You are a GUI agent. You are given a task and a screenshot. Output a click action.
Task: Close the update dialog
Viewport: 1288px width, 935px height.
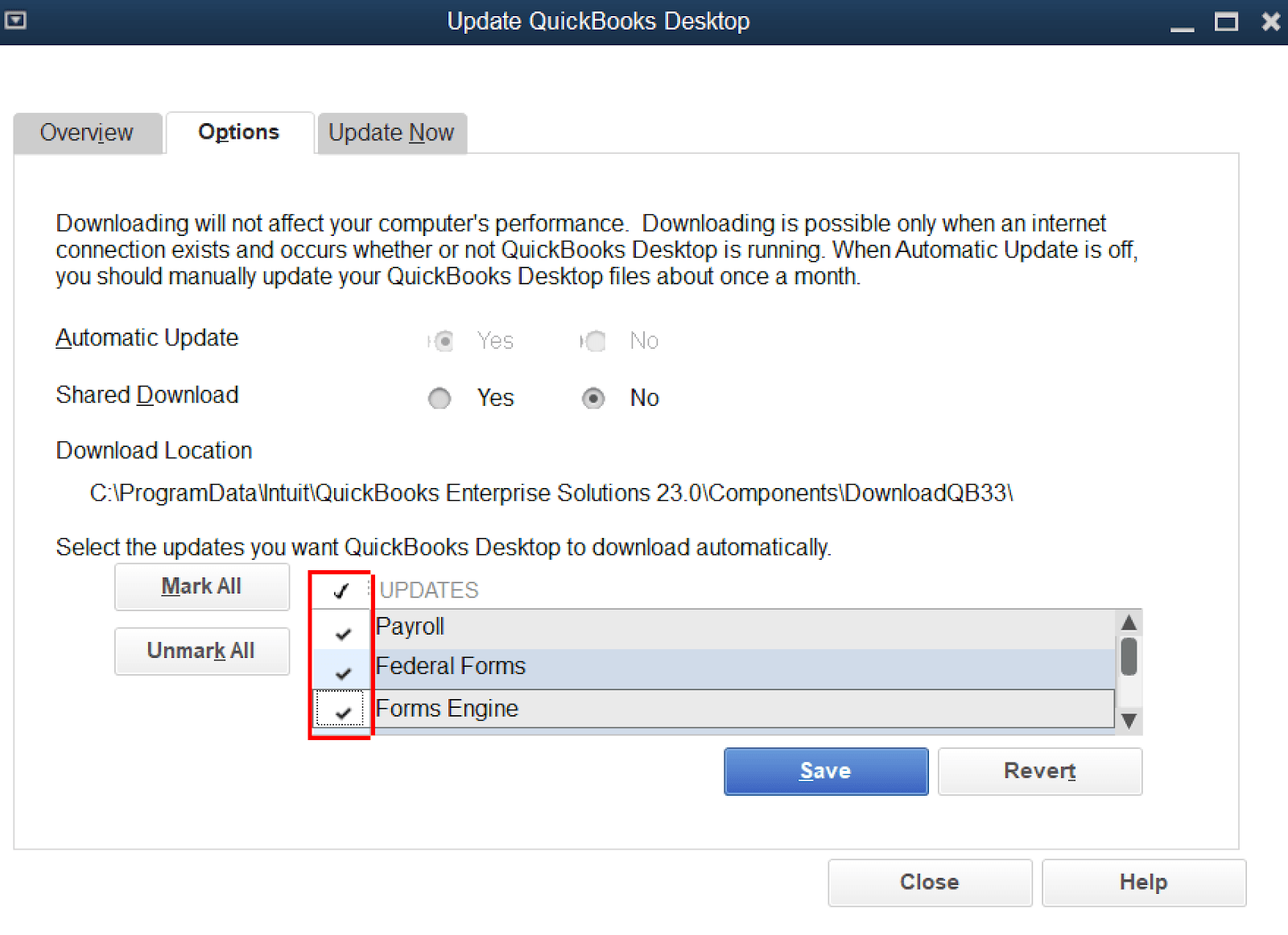click(x=930, y=883)
